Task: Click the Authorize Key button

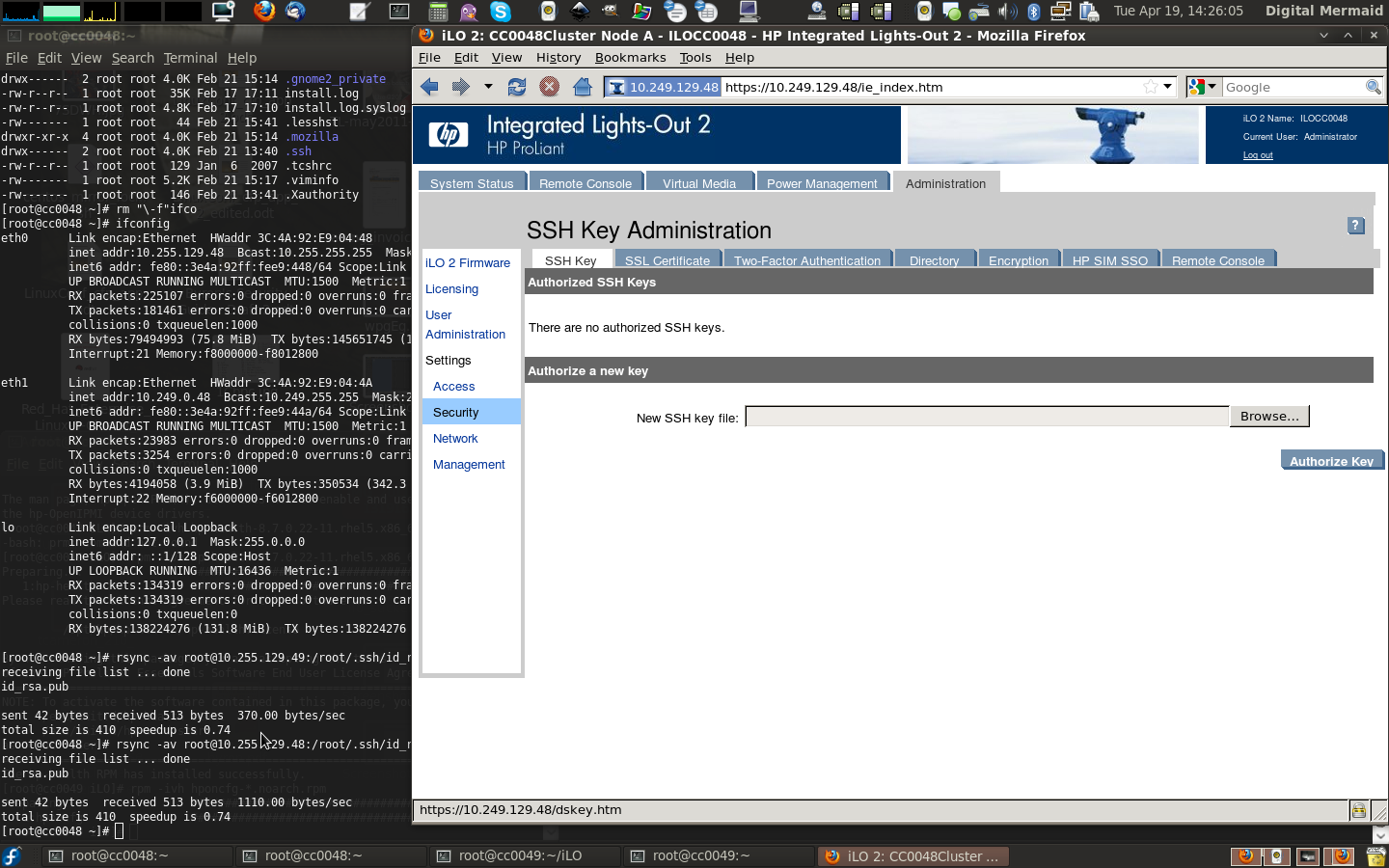Action: tap(1331, 460)
